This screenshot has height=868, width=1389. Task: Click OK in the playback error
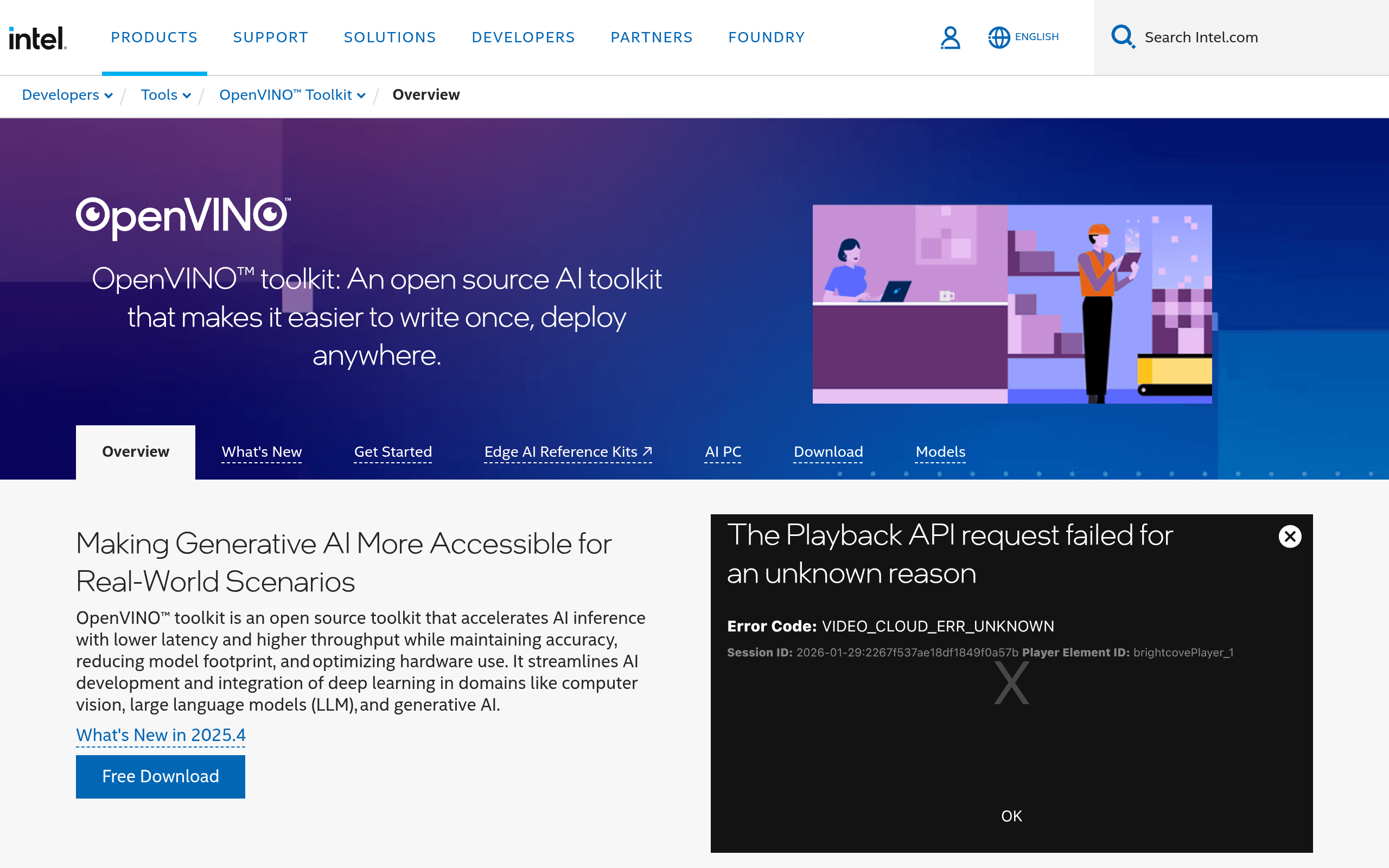(x=1011, y=816)
